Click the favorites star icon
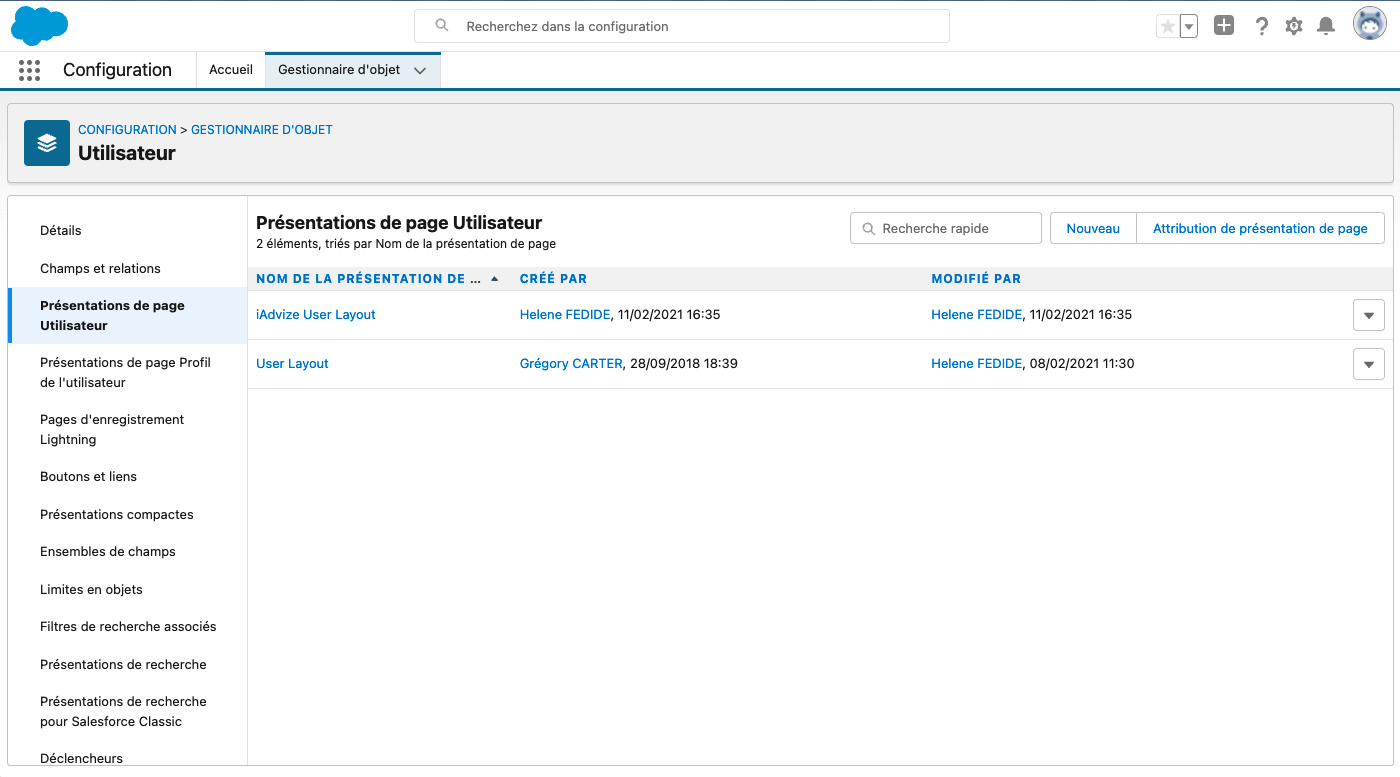Viewport: 1400px width, 777px height. (1167, 27)
